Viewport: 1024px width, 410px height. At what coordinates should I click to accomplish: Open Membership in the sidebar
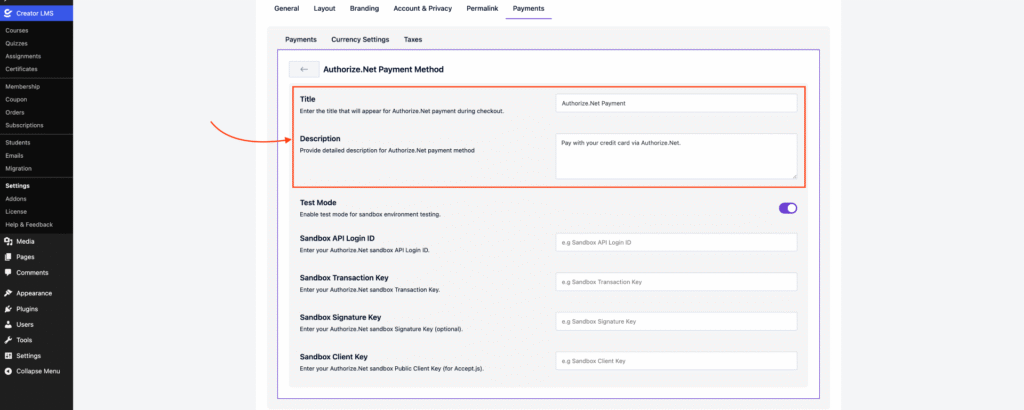(22, 87)
